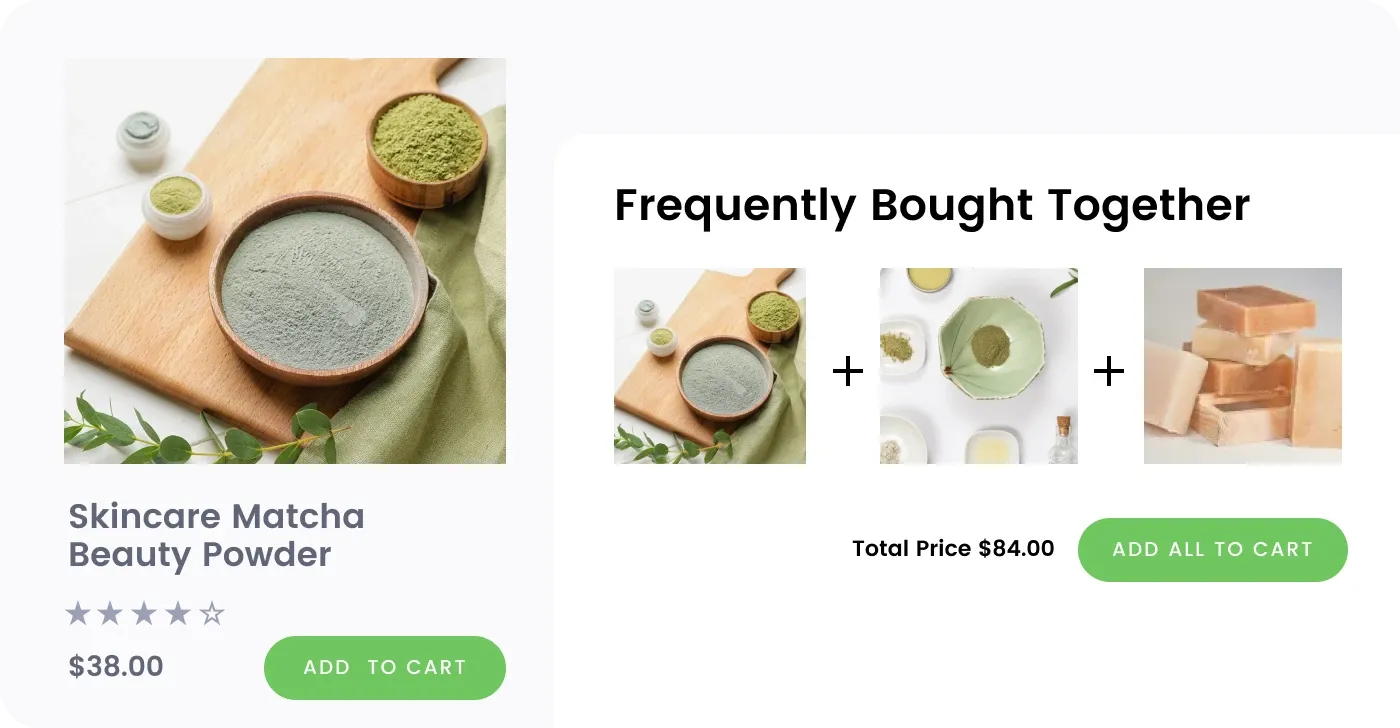The image size is (1400, 728).
Task: Click the star rating row to set a rating
Action: click(145, 613)
